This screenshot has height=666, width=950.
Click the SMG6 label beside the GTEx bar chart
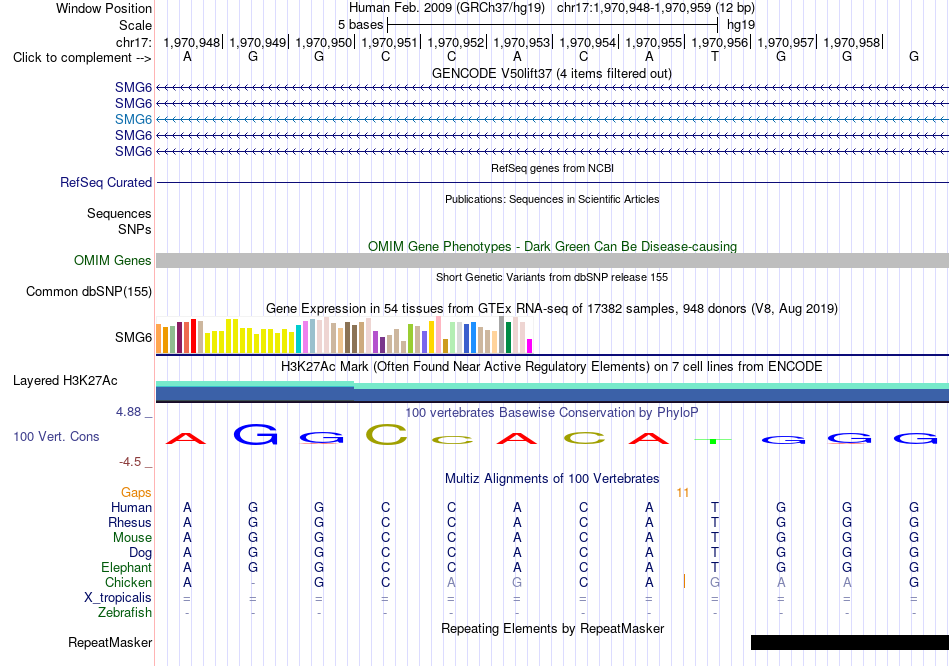click(133, 338)
